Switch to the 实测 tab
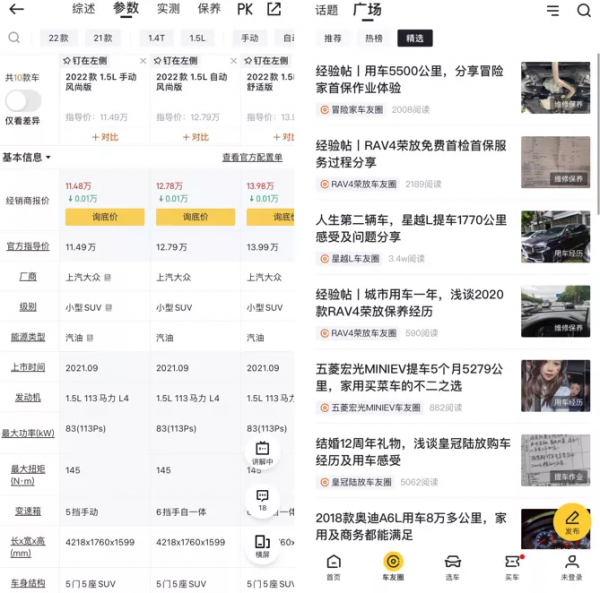The image size is (600, 593). [168, 8]
